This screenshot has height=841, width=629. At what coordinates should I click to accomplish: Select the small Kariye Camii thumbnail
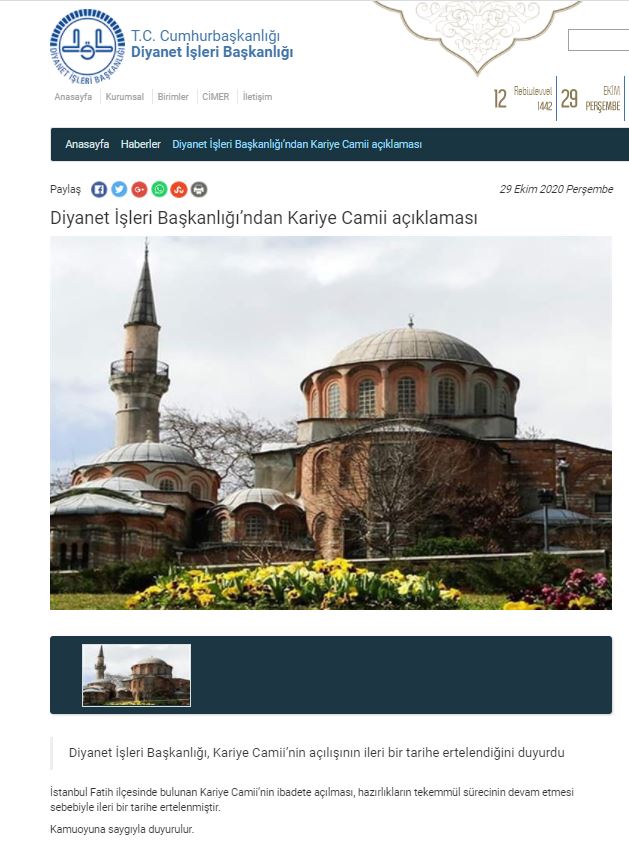click(x=136, y=675)
